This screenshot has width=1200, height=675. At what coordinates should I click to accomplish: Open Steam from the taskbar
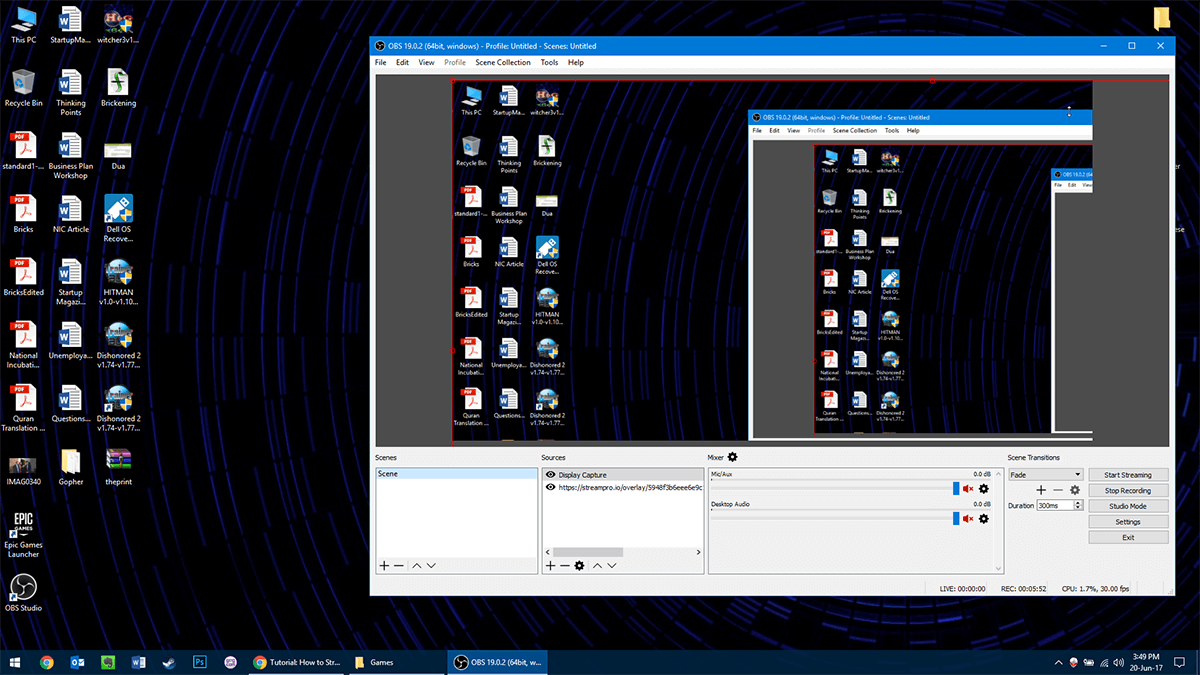pos(168,662)
